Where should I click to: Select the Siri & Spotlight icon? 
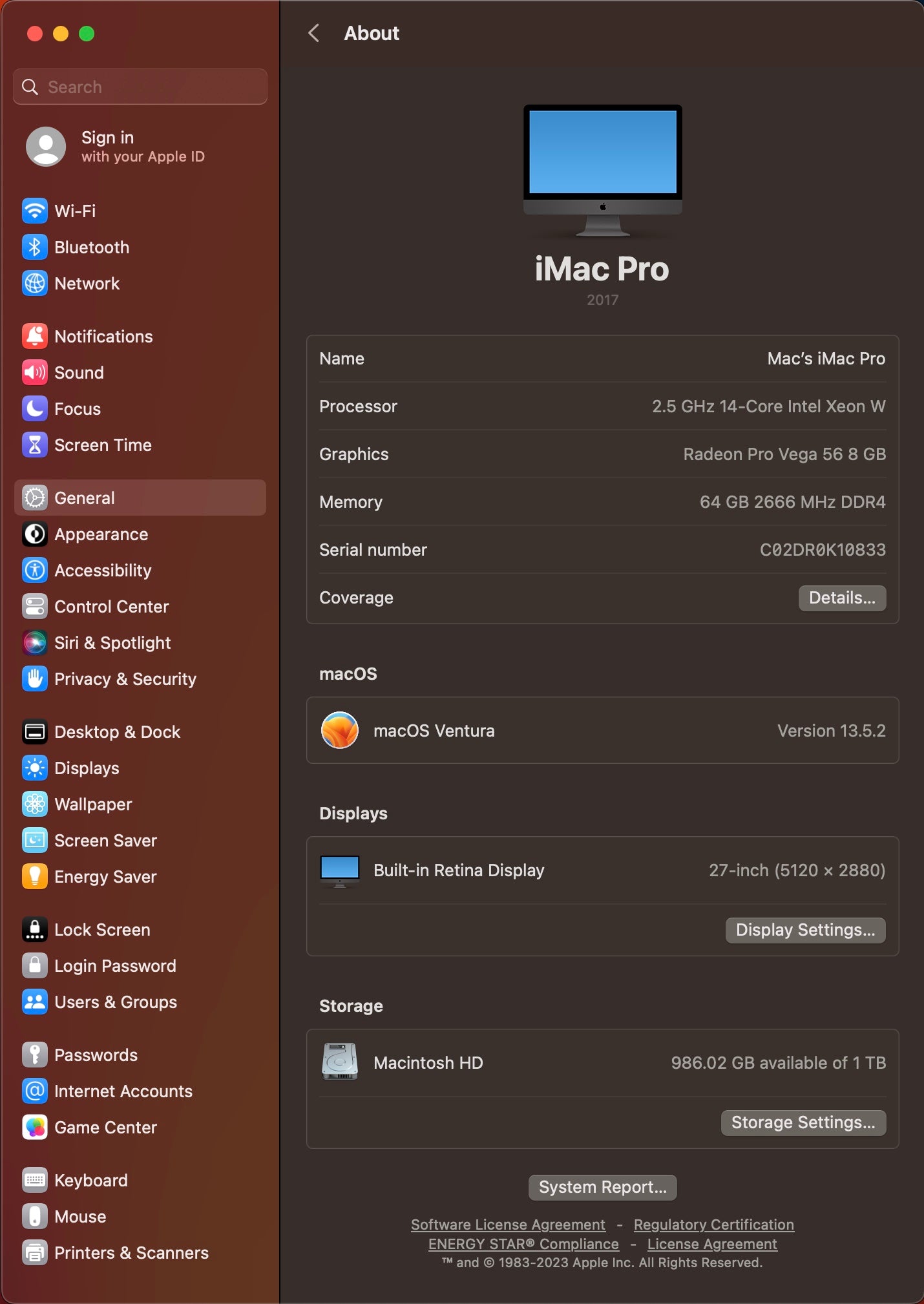pos(34,642)
